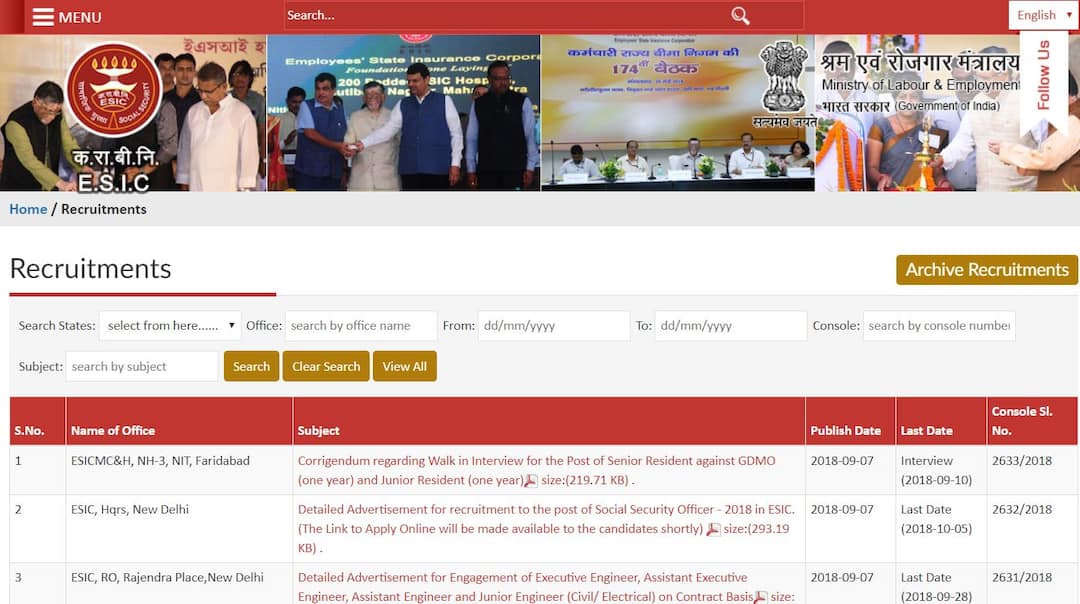Click console number 2631/2018
Viewport: 1080px width, 604px height.
point(1022,577)
